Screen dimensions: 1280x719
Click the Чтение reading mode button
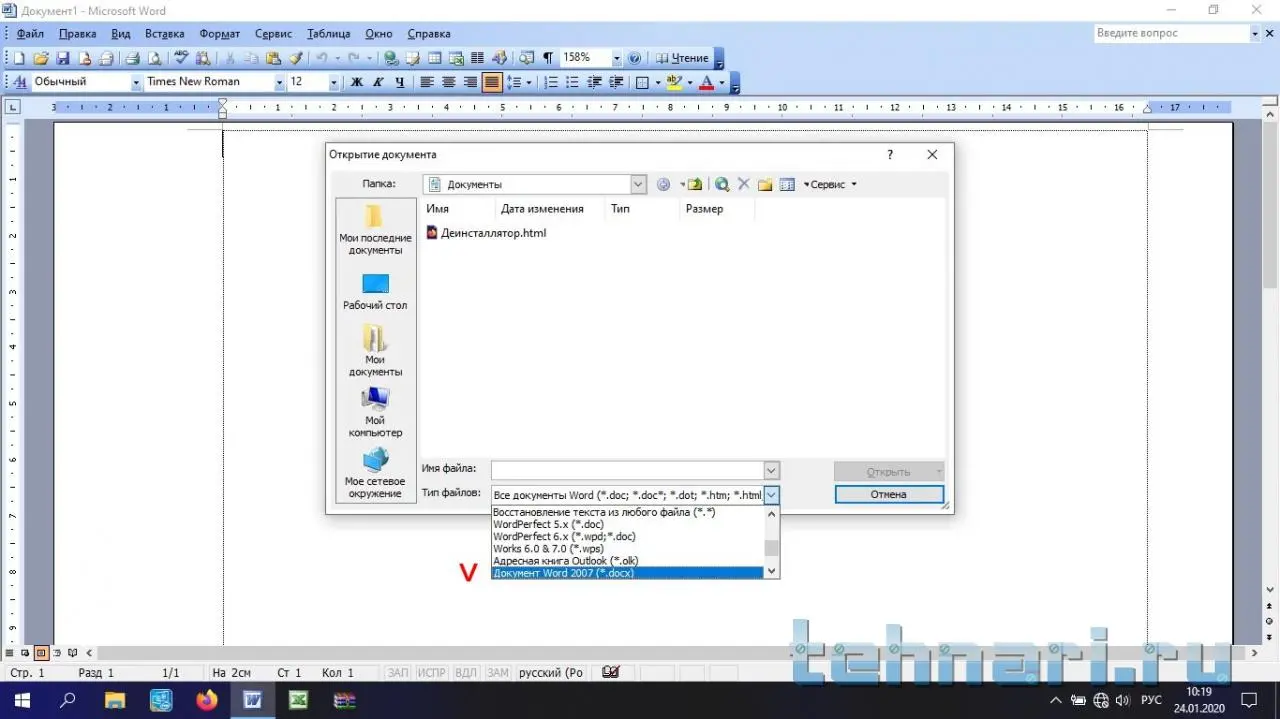pyautogui.click(x=682, y=58)
